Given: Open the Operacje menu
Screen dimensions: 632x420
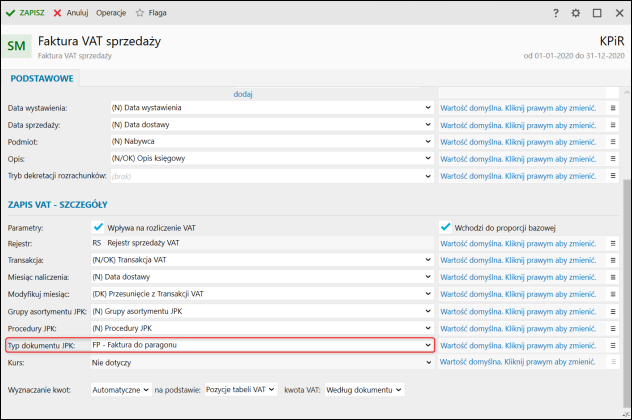Looking at the screenshot, I should pos(113,13).
